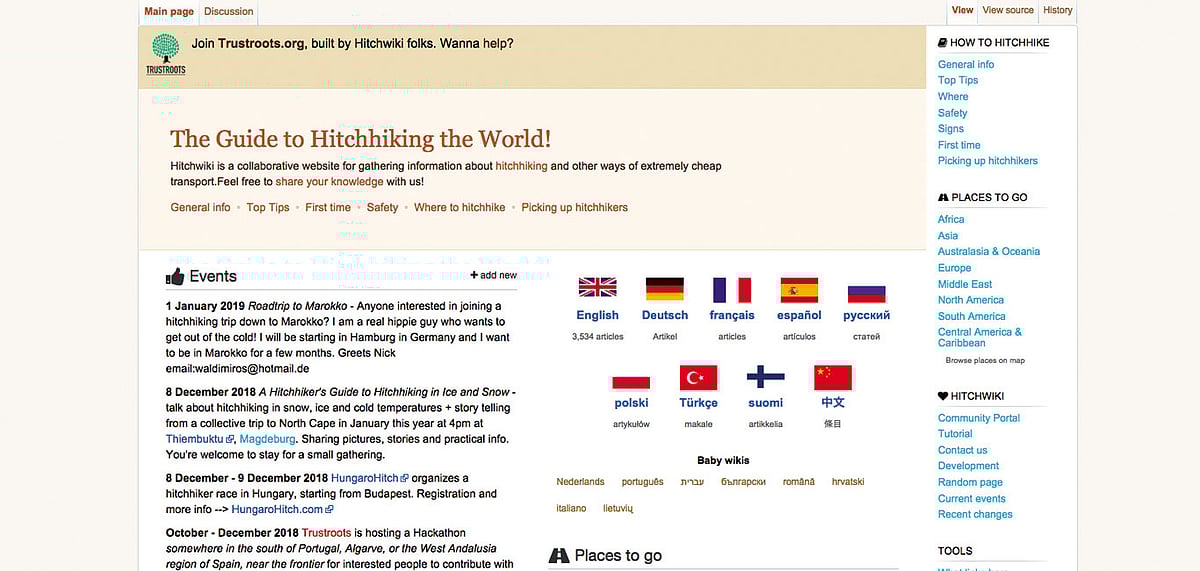
Task: Open the Main page tab
Action: click(x=169, y=12)
